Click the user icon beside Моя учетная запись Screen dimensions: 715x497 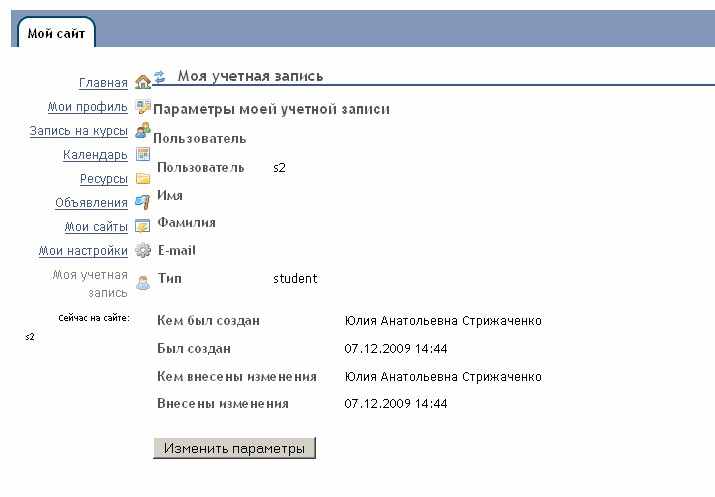(x=143, y=283)
